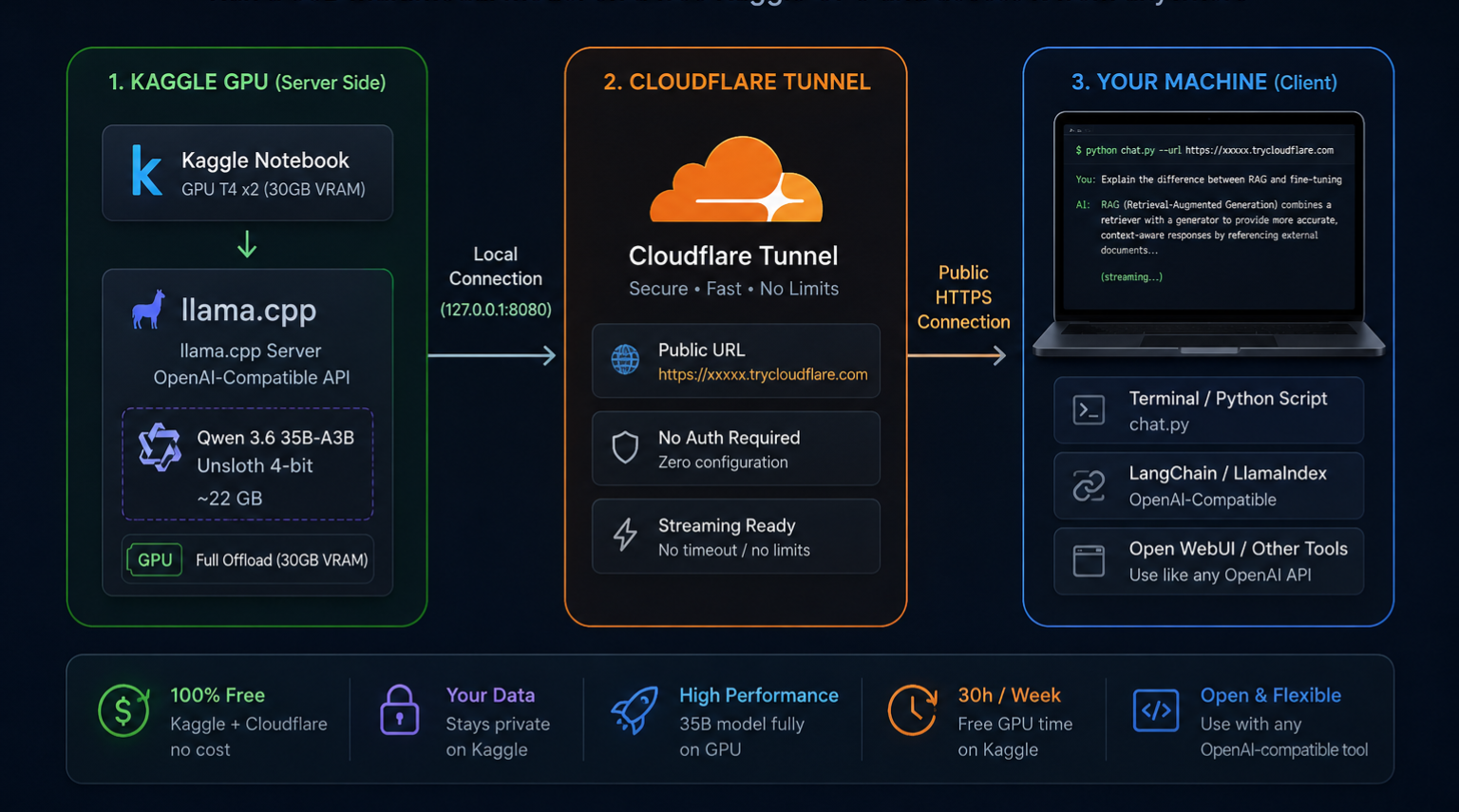Screen dimensions: 1459x812
Task: Click the shield icon for No Auth Required
Action: click(625, 447)
